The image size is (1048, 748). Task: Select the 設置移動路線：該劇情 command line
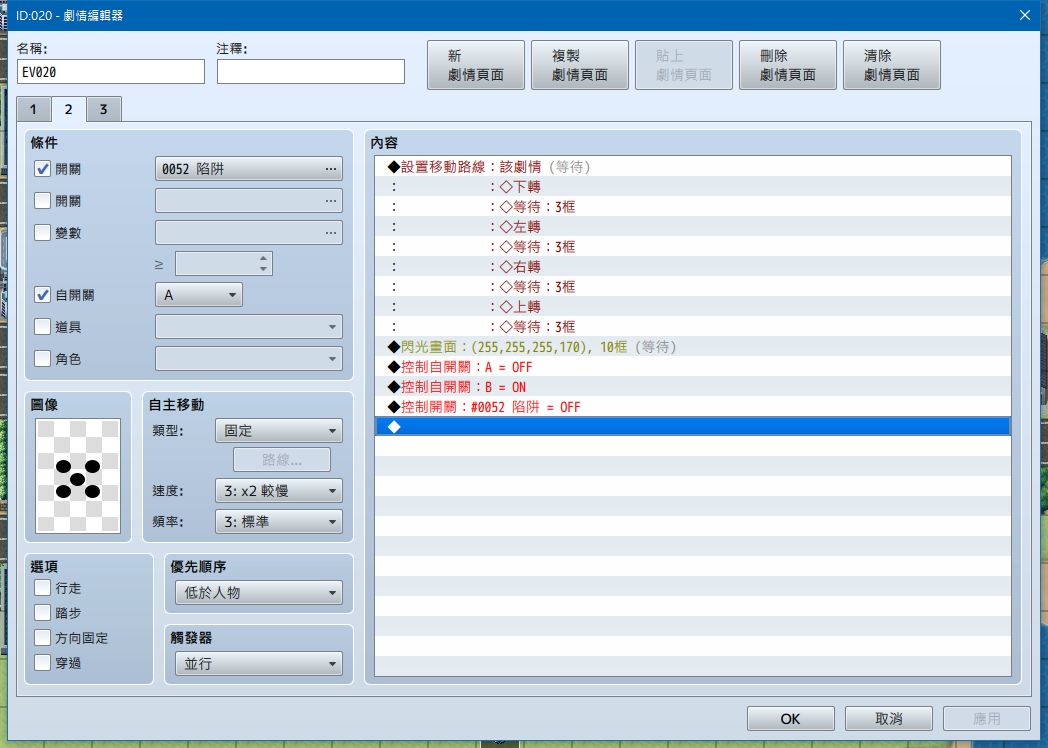click(x=693, y=166)
